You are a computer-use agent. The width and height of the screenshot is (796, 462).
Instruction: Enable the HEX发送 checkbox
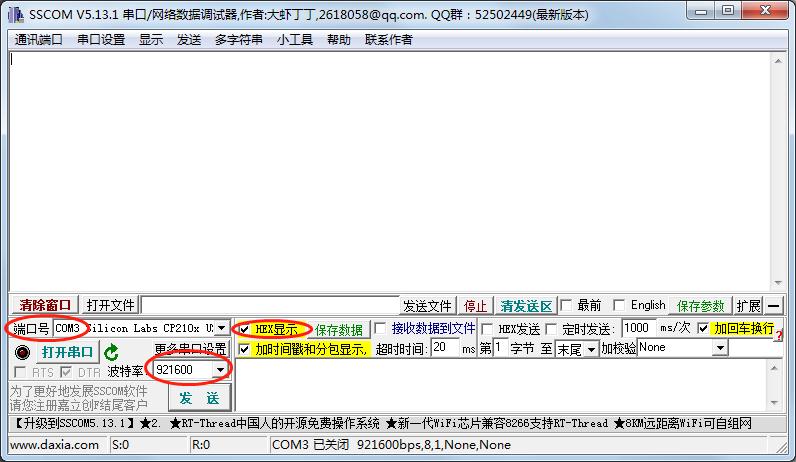[x=488, y=329]
